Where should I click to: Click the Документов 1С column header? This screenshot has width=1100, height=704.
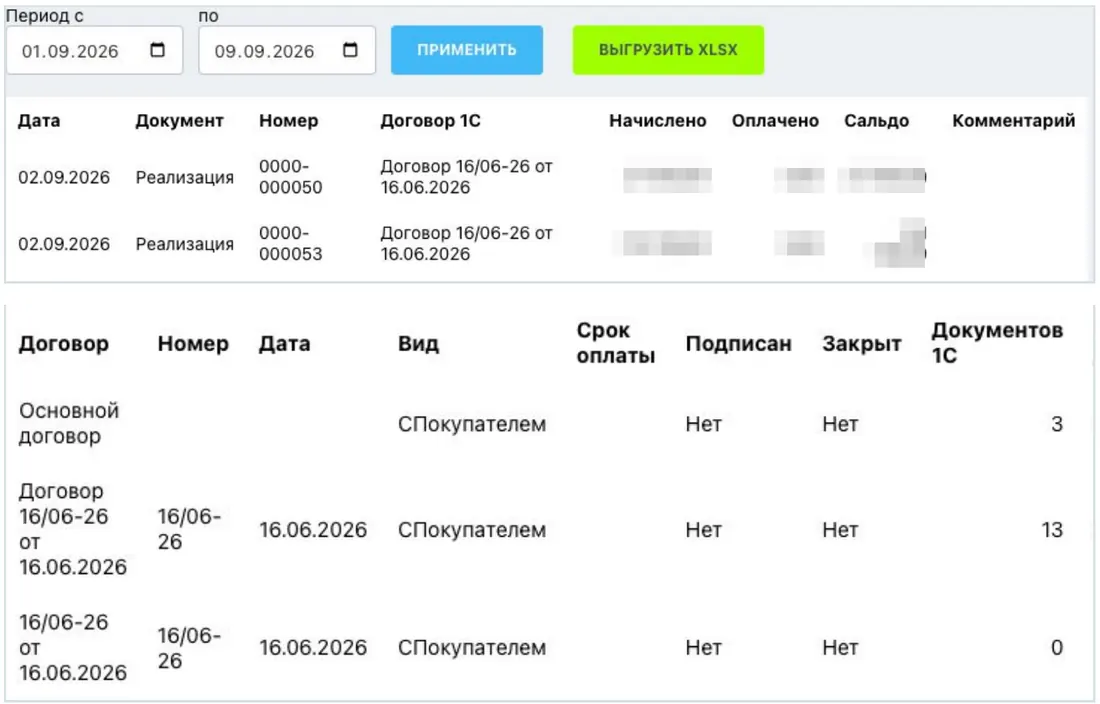click(x=997, y=343)
